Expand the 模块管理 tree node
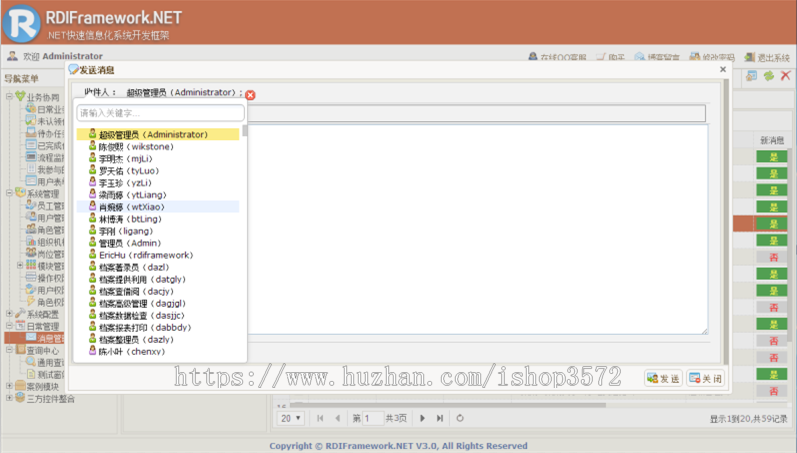The width and height of the screenshot is (797, 453). [x=20, y=265]
